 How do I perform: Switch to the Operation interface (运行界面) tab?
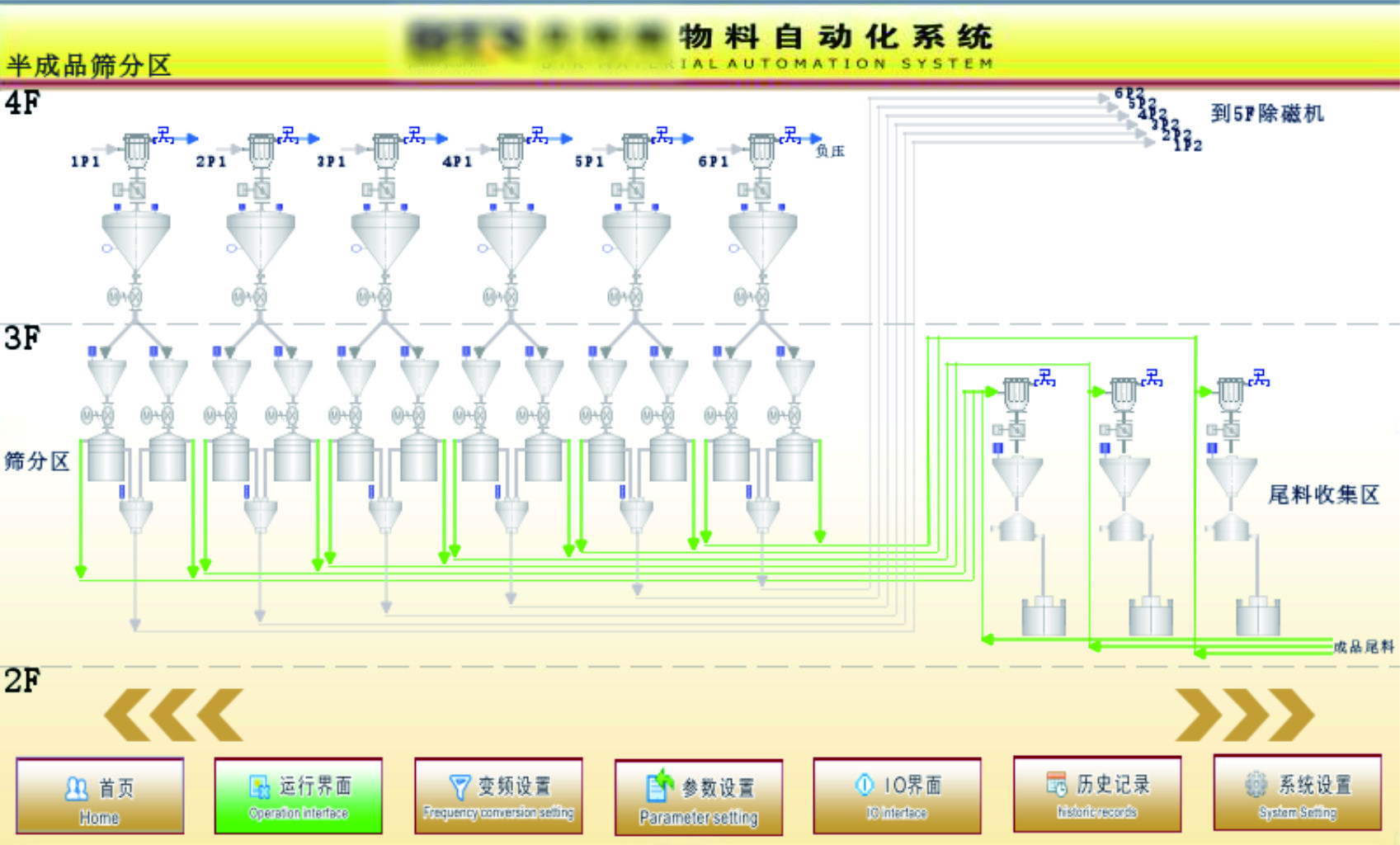tap(299, 797)
